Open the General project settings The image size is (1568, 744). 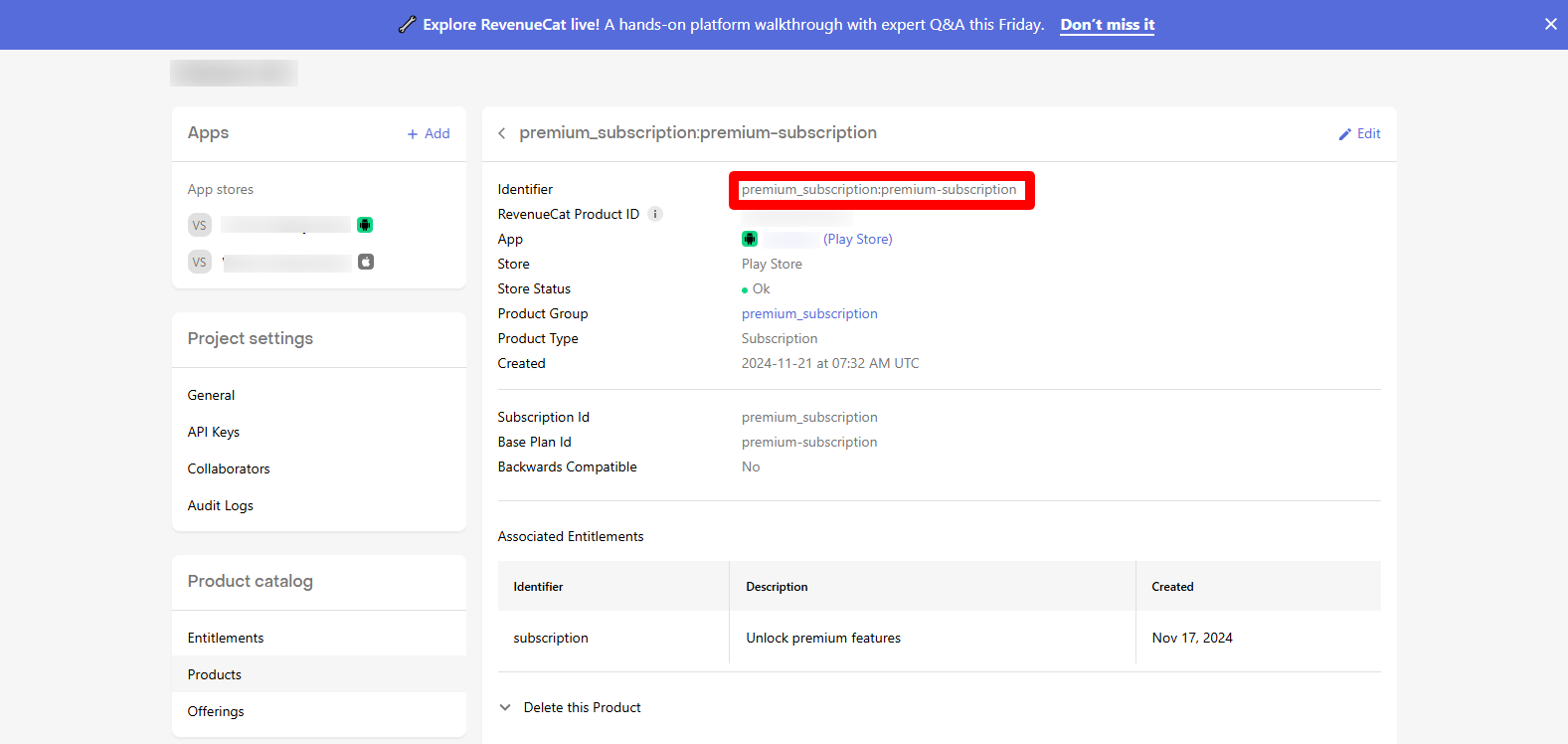point(212,395)
